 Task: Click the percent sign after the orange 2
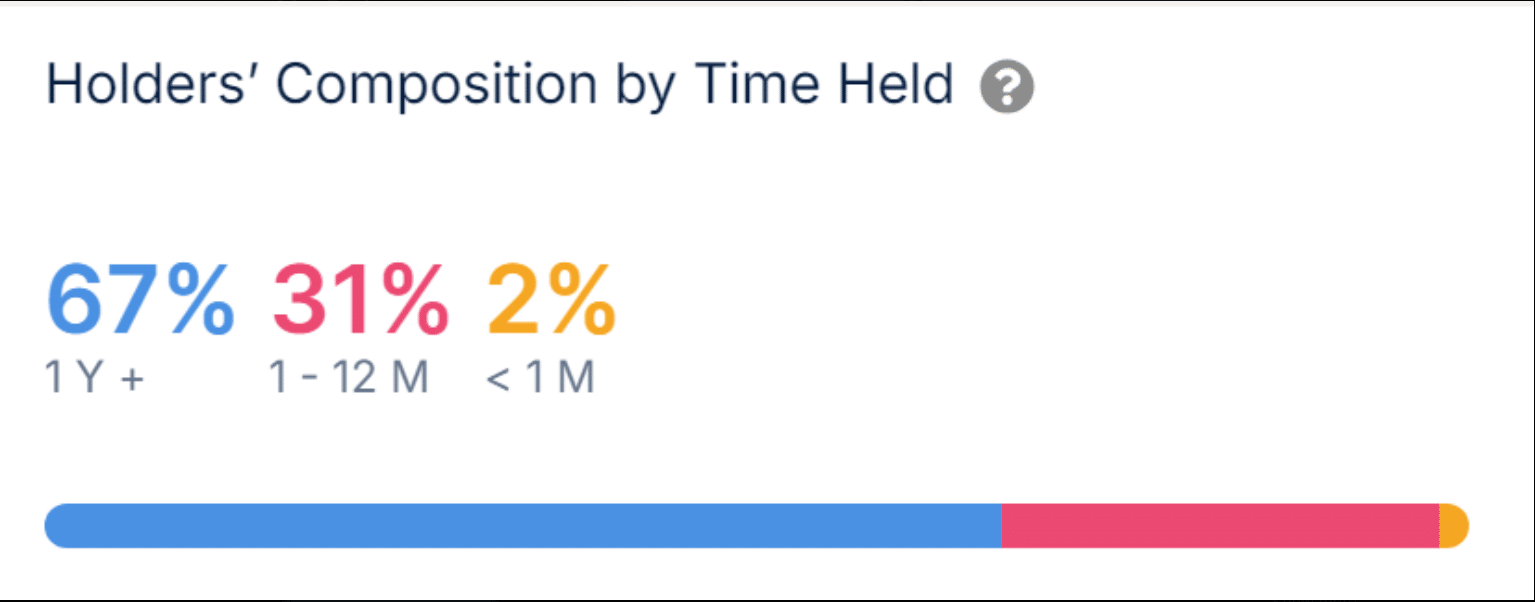(582, 302)
